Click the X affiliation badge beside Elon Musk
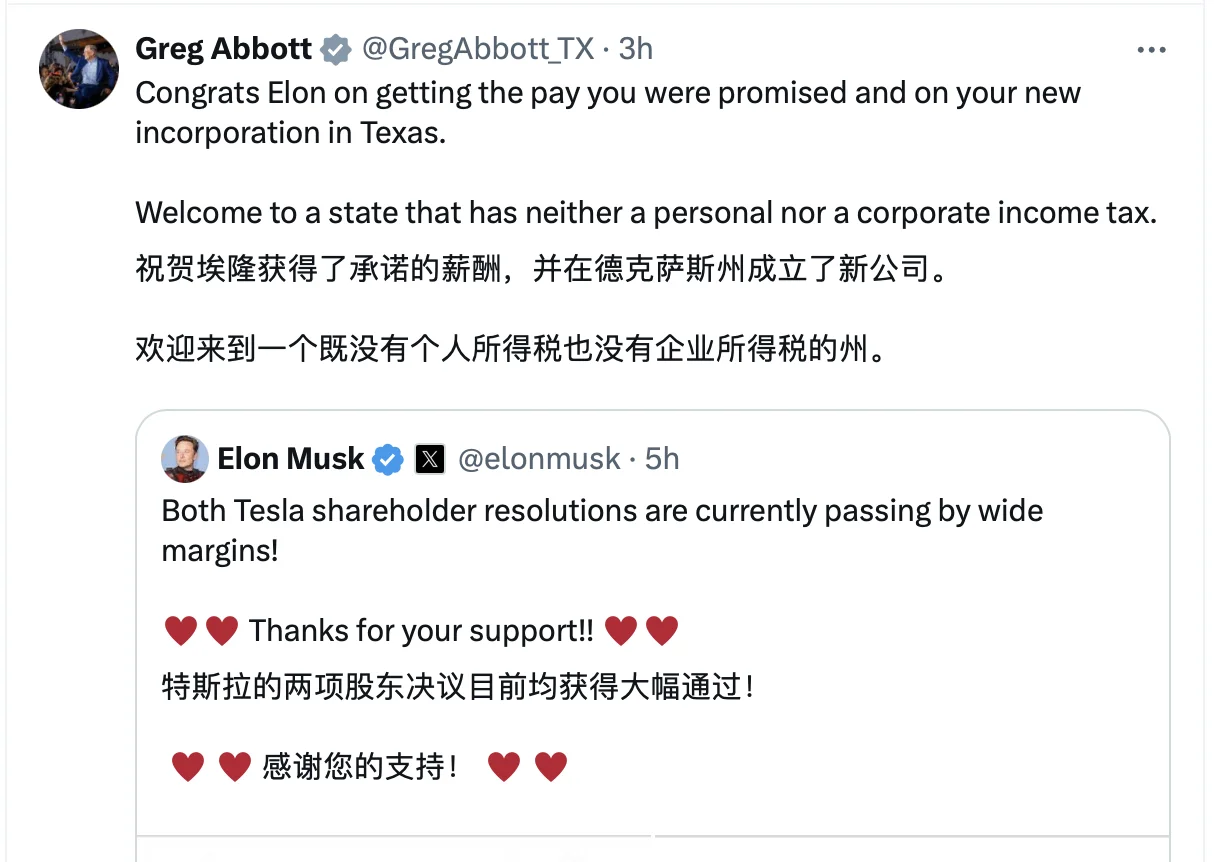The image size is (1214, 862). [430, 459]
